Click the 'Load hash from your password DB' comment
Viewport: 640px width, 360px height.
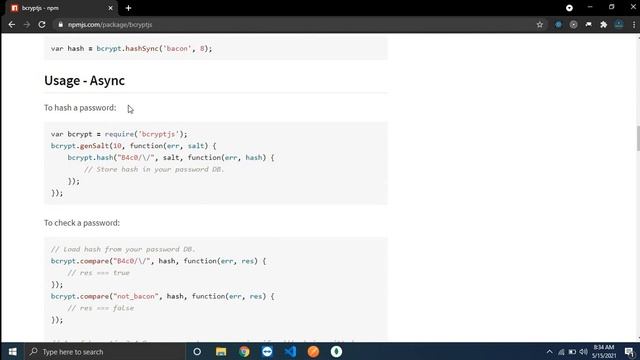click(123, 249)
